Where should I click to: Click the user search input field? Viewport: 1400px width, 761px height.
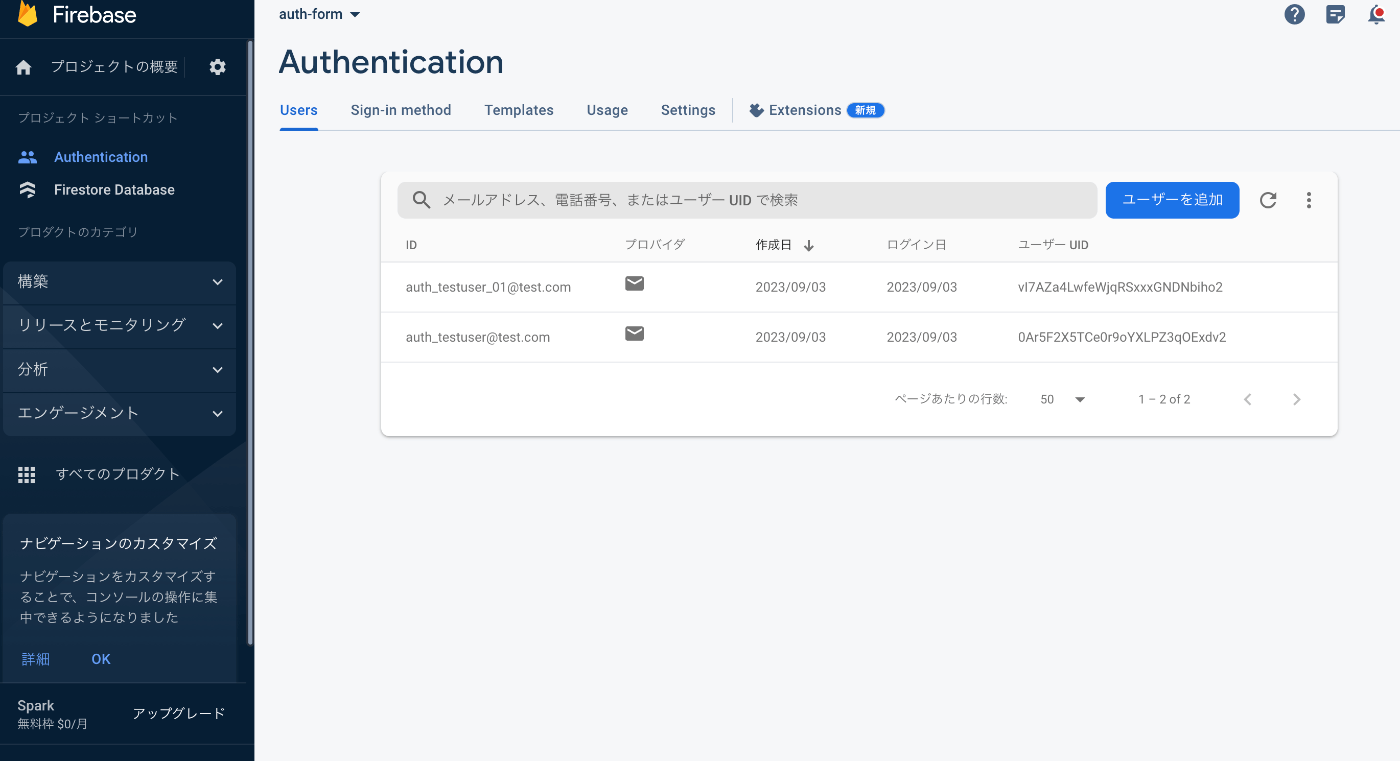[x=747, y=200]
